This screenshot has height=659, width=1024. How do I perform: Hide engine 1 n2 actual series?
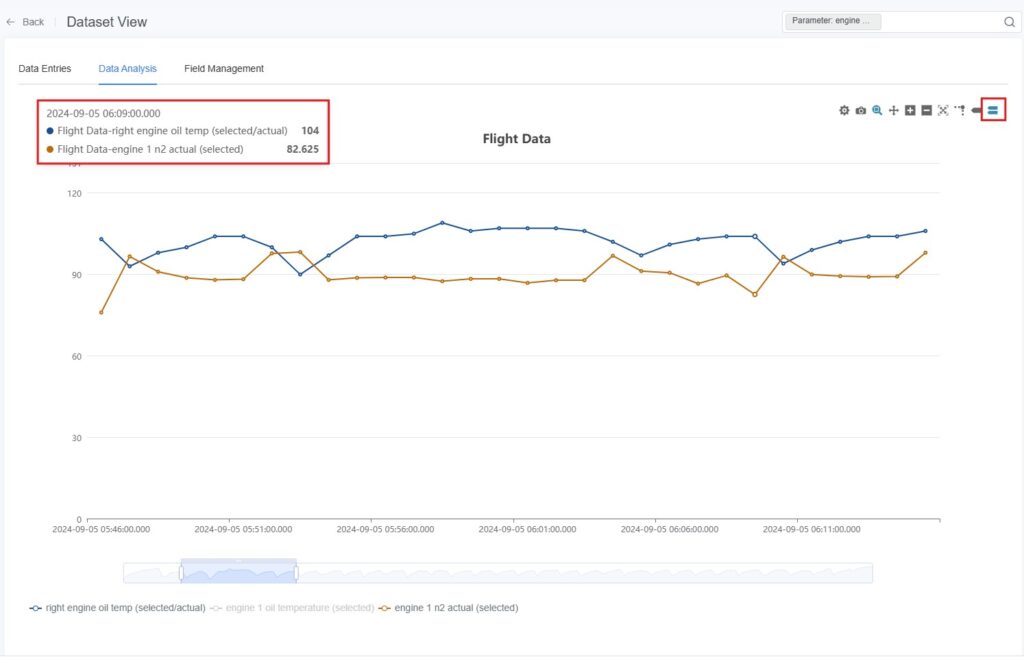448,607
